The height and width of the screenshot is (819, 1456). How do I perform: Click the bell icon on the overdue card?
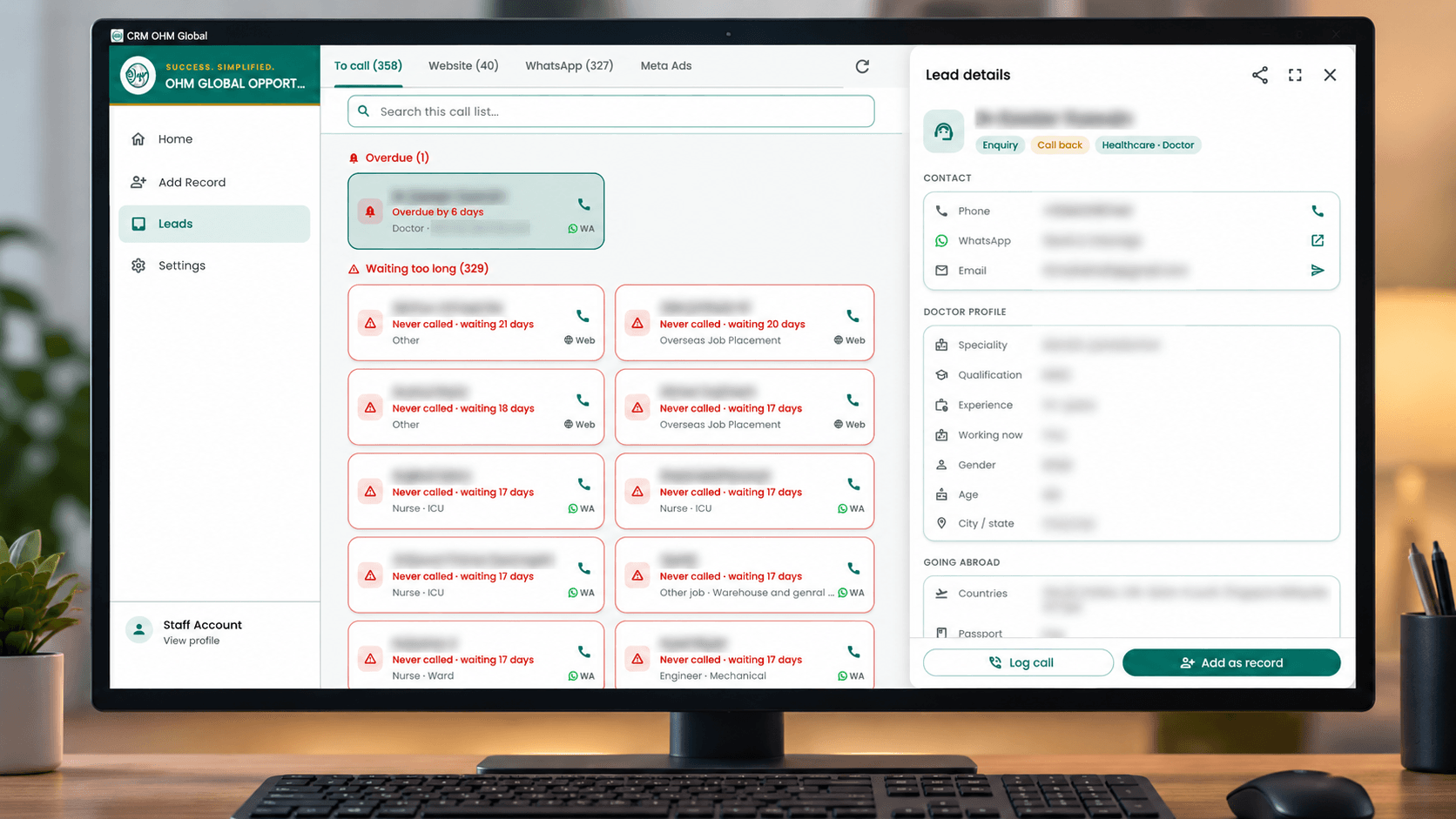tap(370, 211)
